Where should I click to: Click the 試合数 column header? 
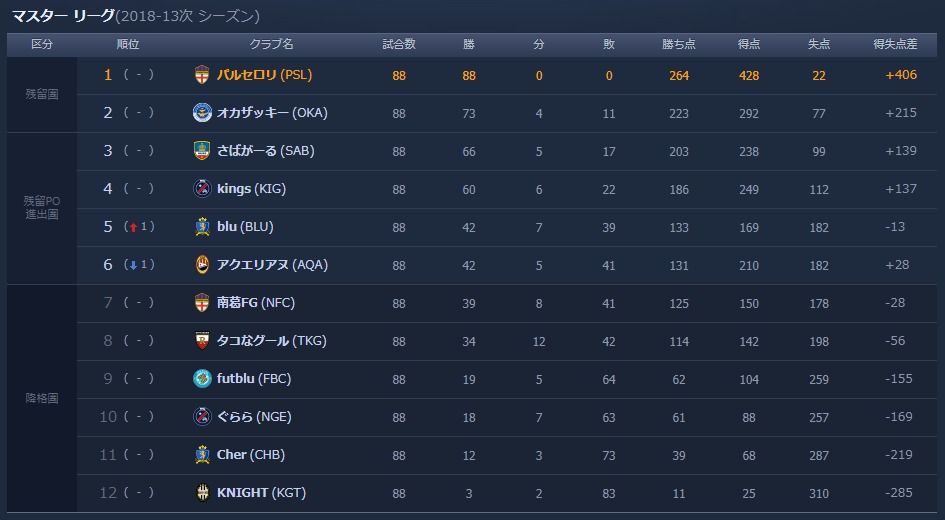(399, 44)
